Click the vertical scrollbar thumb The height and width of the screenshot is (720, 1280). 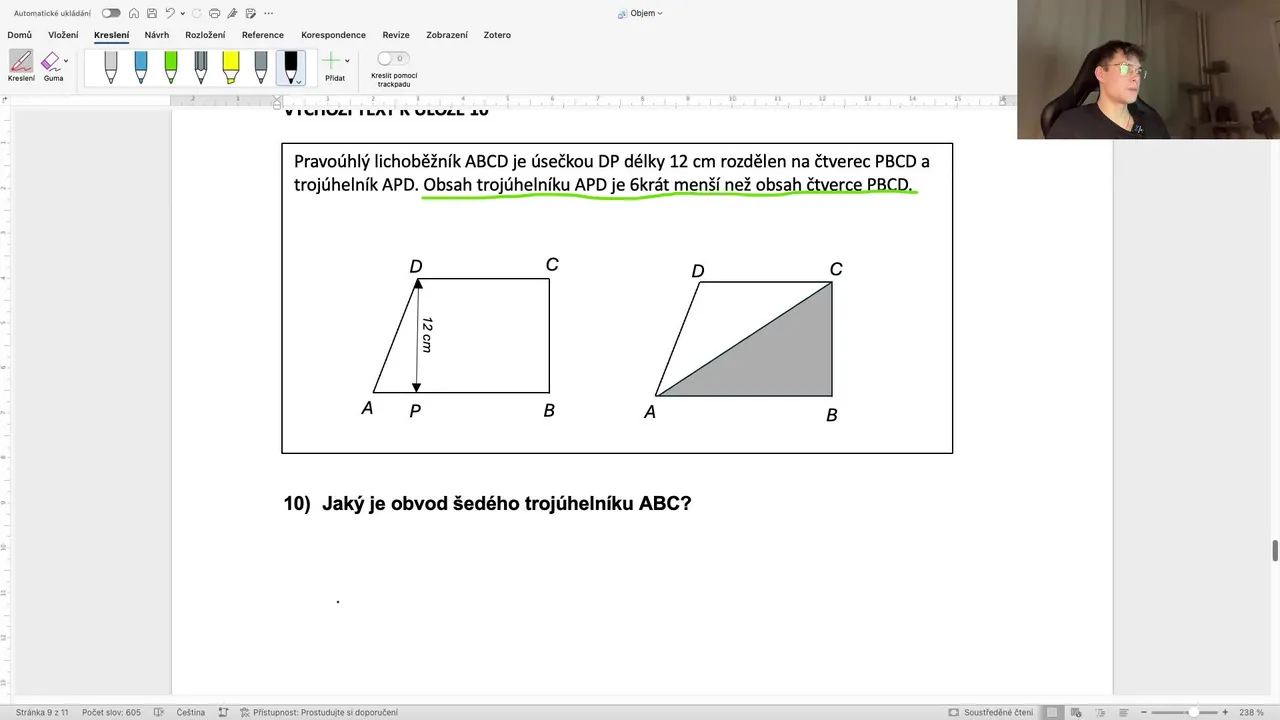click(1275, 551)
